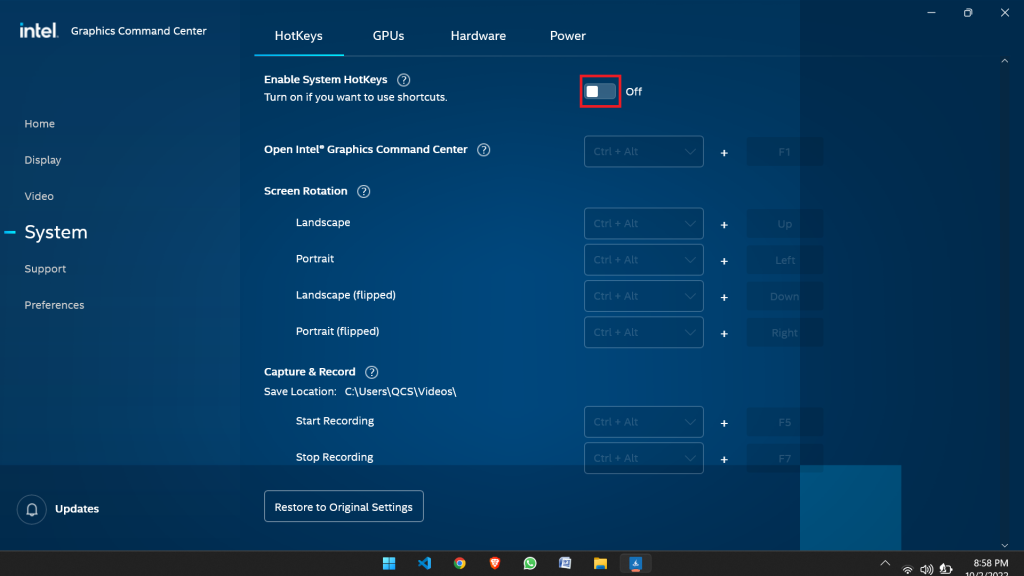Restore down the application window
This screenshot has height=576, width=1024.
968,12
